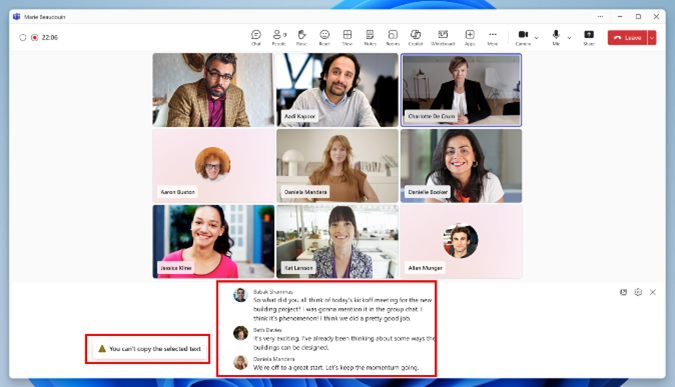Image resolution: width=675 pixels, height=387 pixels.
Task: Close the live captions panel
Action: click(653, 292)
